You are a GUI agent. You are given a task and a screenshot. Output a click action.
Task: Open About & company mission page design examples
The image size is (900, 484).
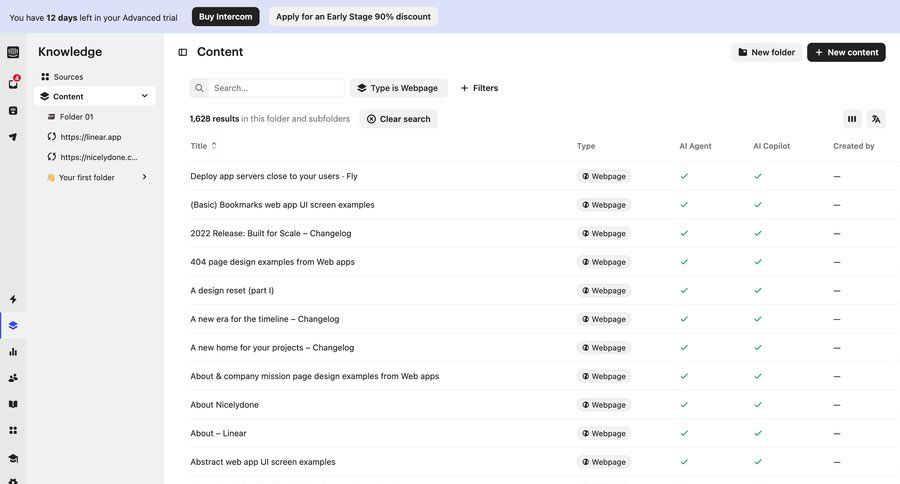(315, 376)
